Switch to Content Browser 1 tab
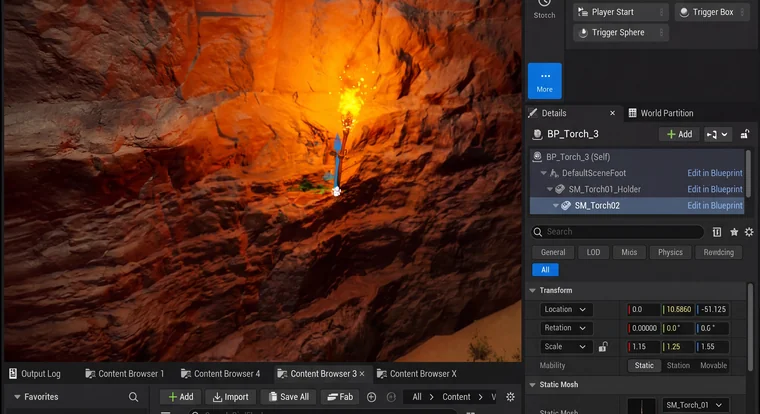 pyautogui.click(x=125, y=374)
